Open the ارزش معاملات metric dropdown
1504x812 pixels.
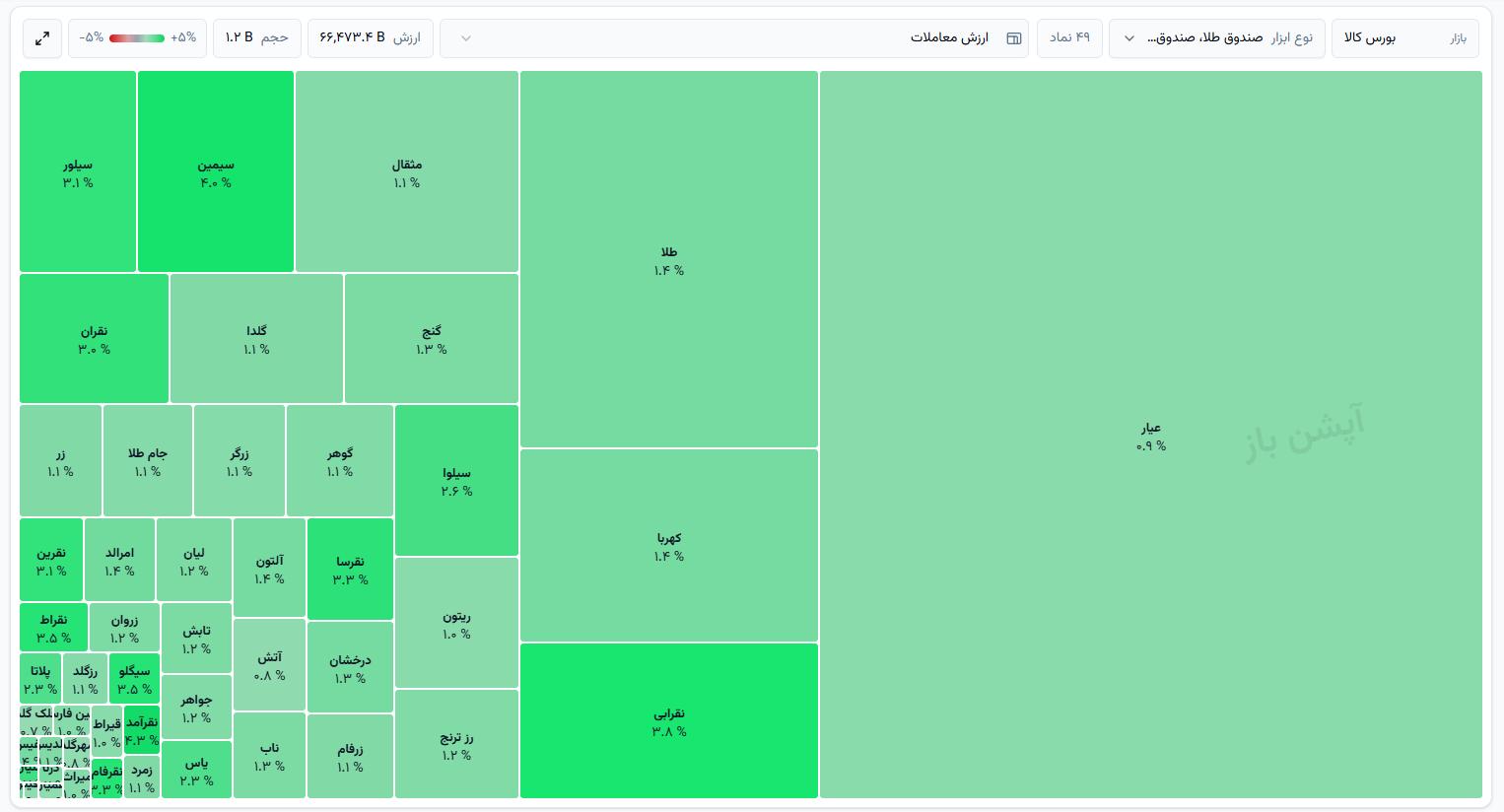click(x=734, y=38)
